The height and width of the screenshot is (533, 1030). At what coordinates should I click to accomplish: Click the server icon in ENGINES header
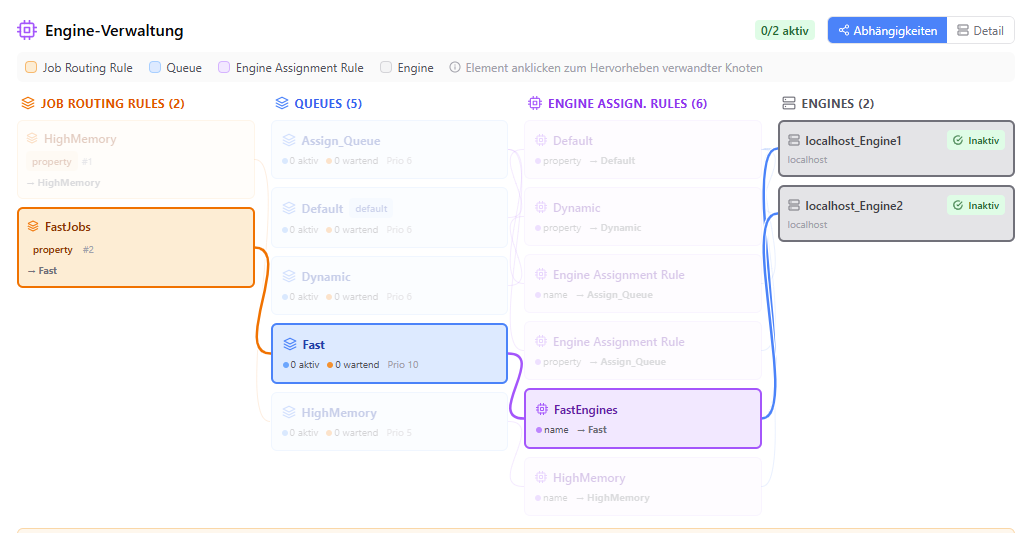pos(789,103)
